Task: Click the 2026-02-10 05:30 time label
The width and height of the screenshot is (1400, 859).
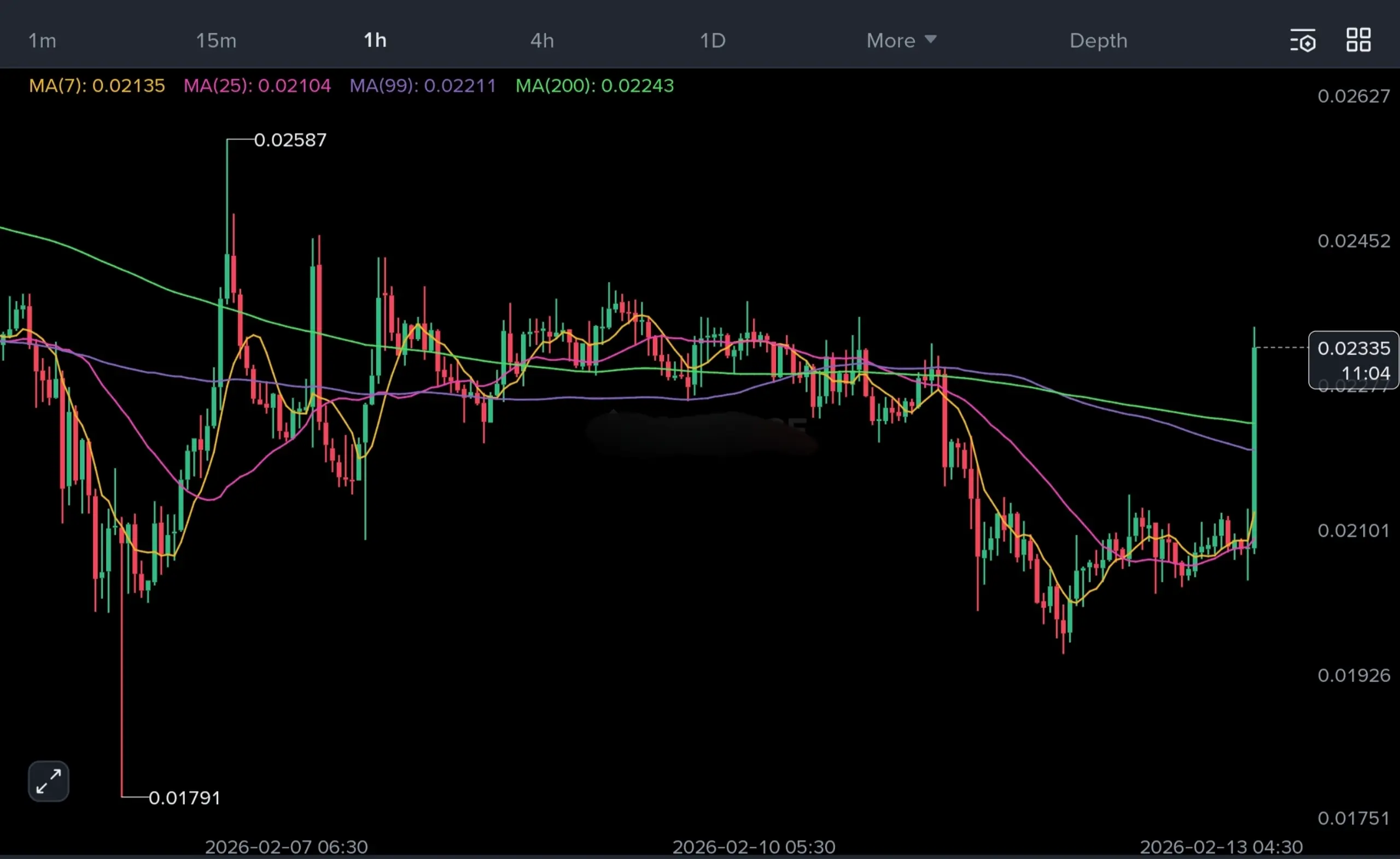Action: 754,846
